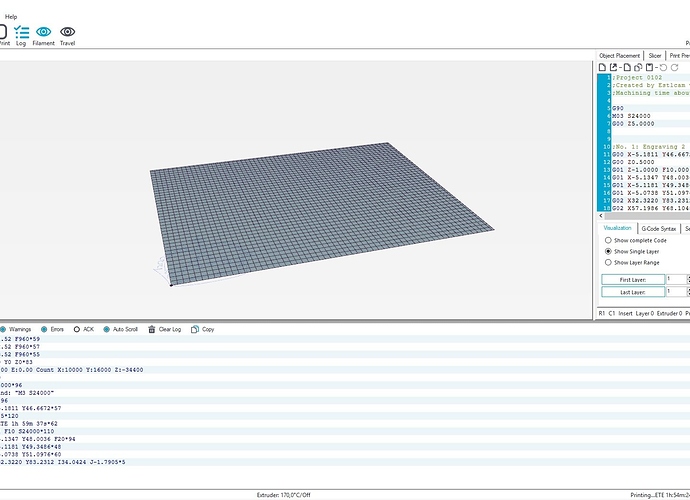Click the First Layer button

(x=633, y=279)
